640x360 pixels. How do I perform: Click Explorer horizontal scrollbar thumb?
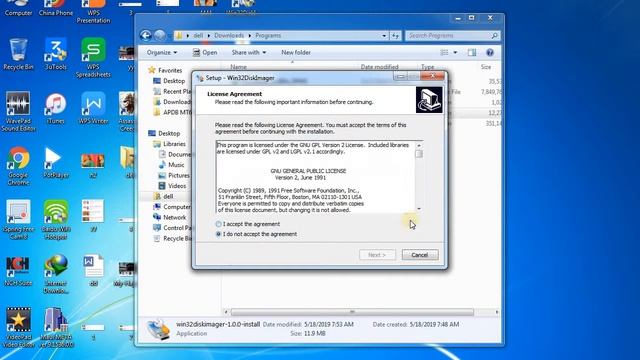pos(352,312)
